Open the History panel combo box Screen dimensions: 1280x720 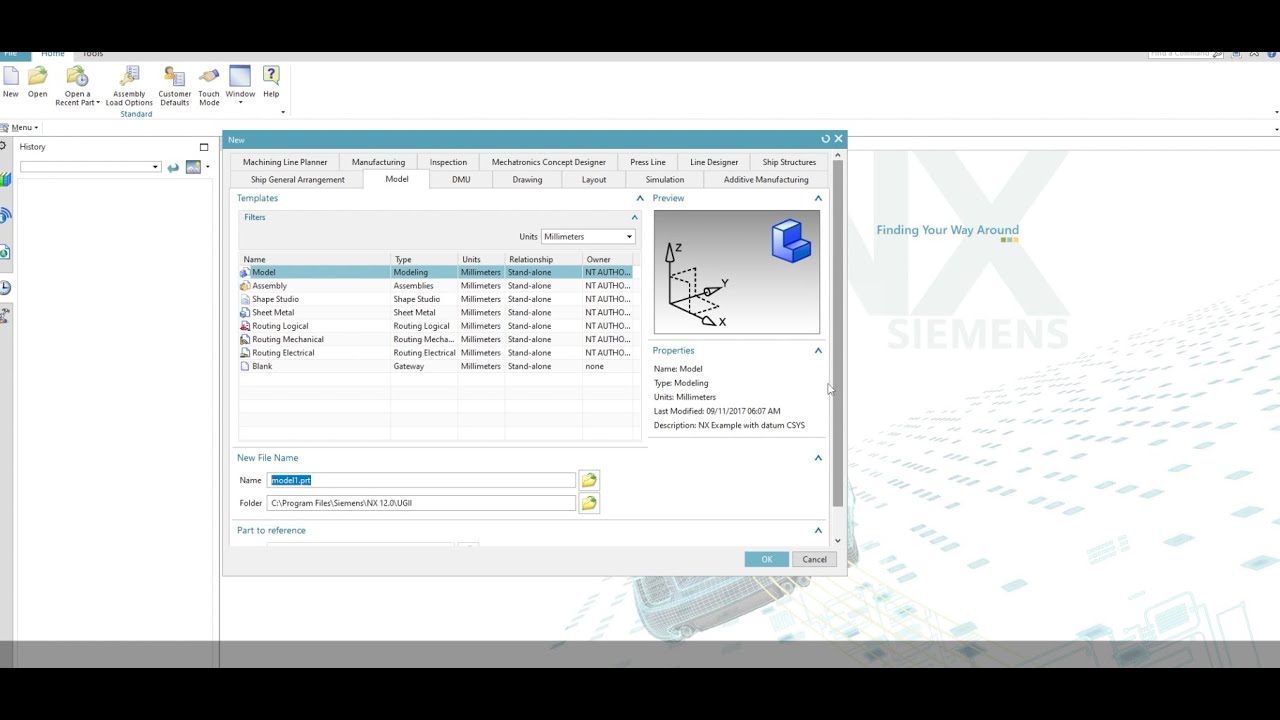[x=90, y=167]
